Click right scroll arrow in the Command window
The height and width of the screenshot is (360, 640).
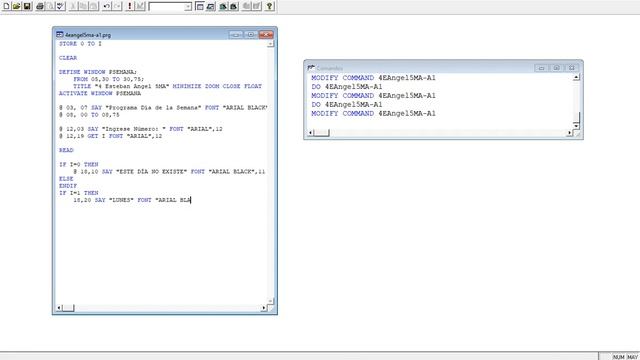tap(569, 133)
